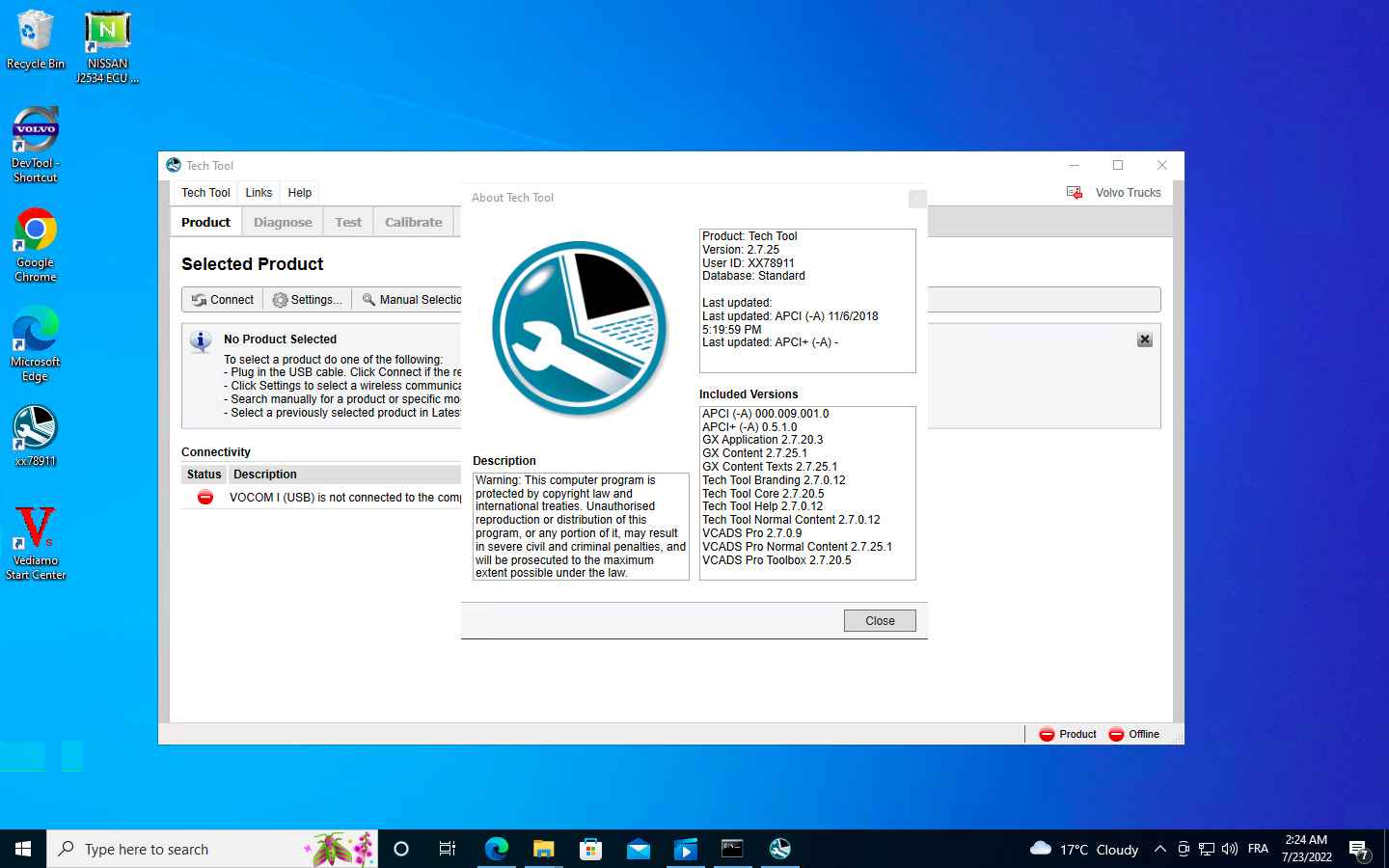Click the info icon beside No Product Selected
Viewport: 1389px width, 868px height.
[201, 341]
